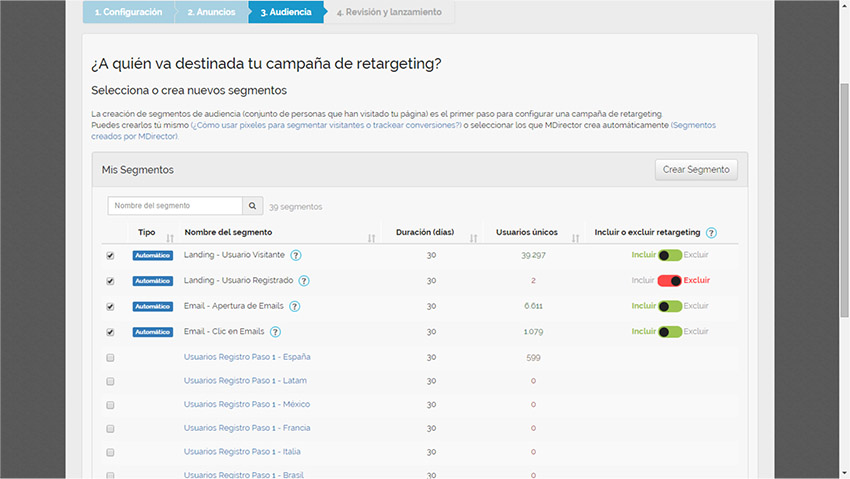Viewport: 850px width, 479px height.
Task: Uncheck Landing - Usuario Visitante checkbox
Action: 111,256
